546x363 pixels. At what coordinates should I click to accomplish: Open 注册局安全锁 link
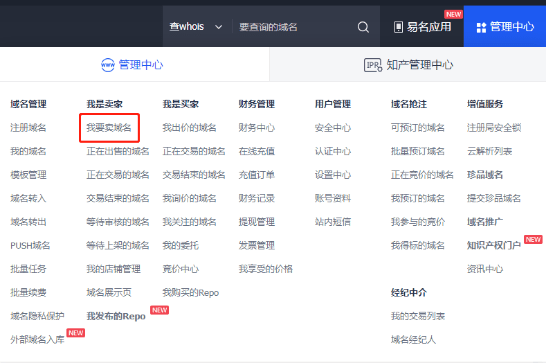click(x=494, y=128)
